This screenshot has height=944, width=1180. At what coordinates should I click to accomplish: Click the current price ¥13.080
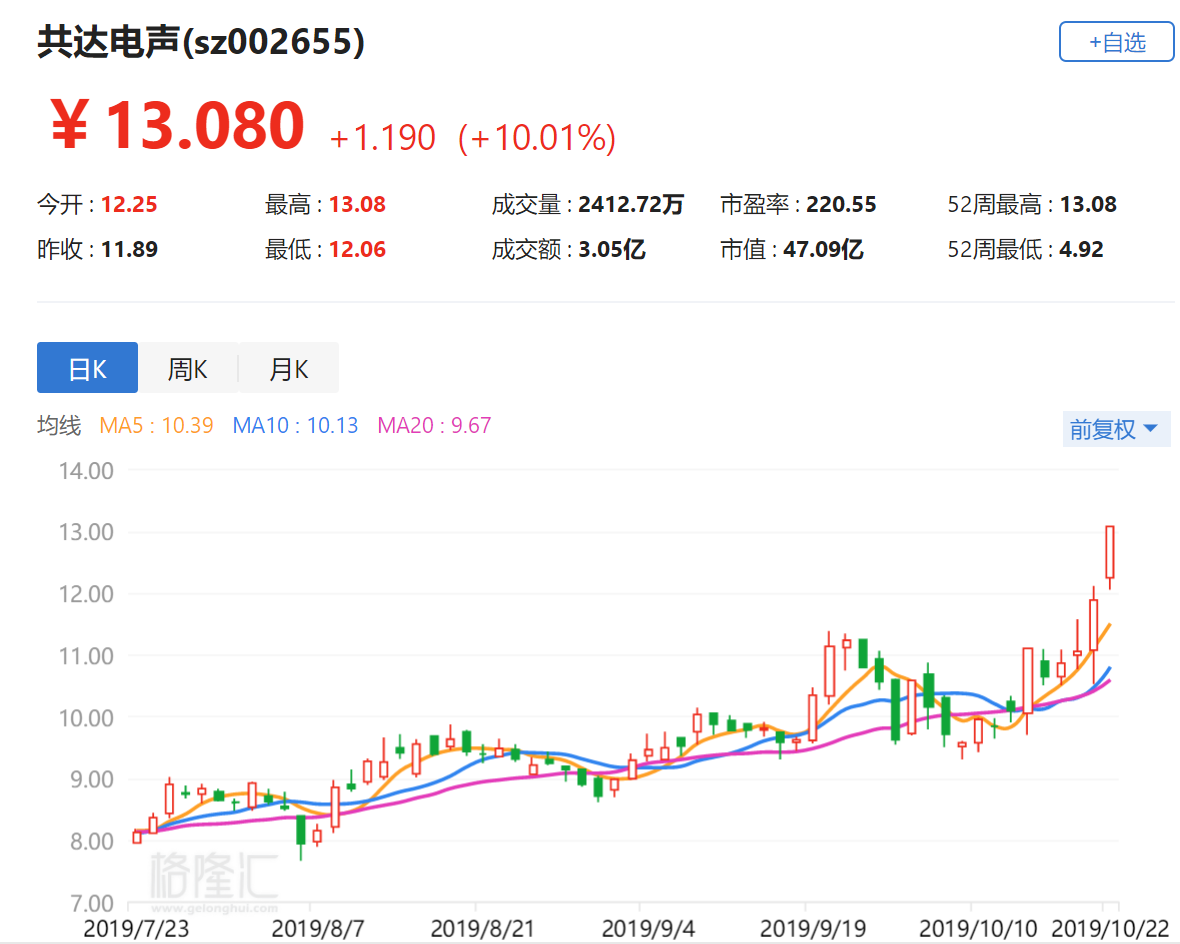pos(178,125)
